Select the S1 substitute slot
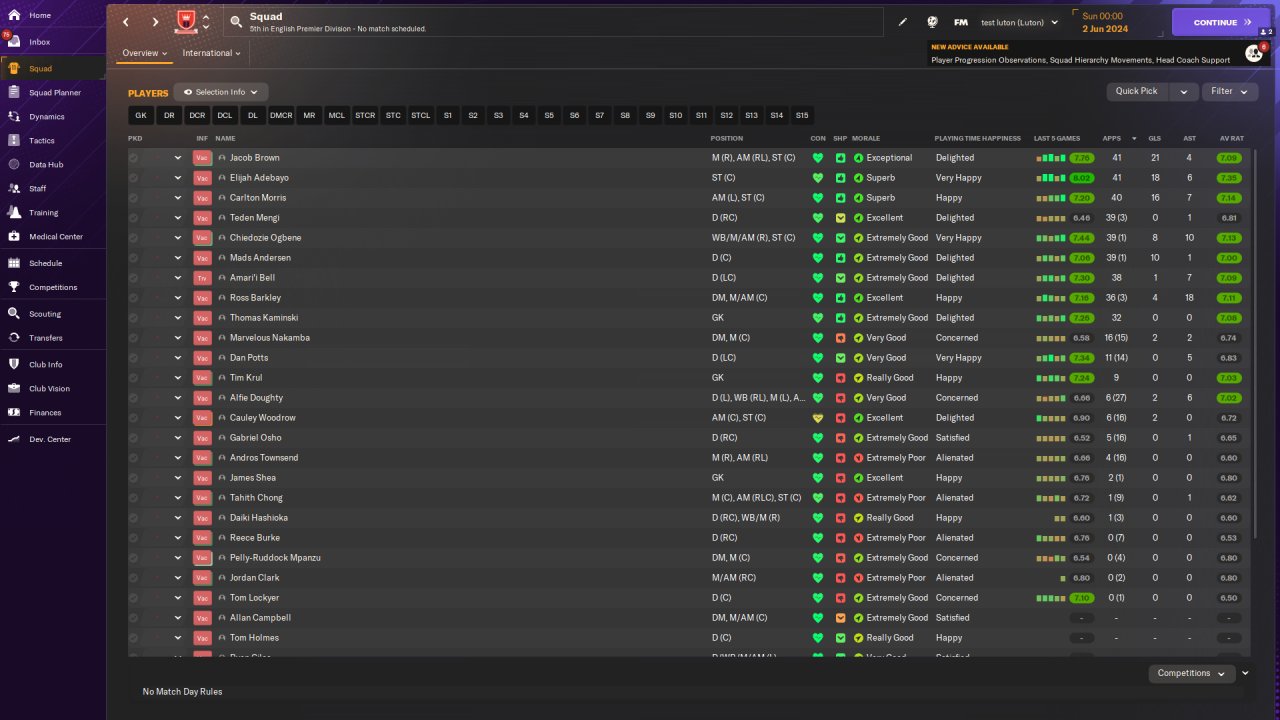The image size is (1280, 720). pos(448,116)
